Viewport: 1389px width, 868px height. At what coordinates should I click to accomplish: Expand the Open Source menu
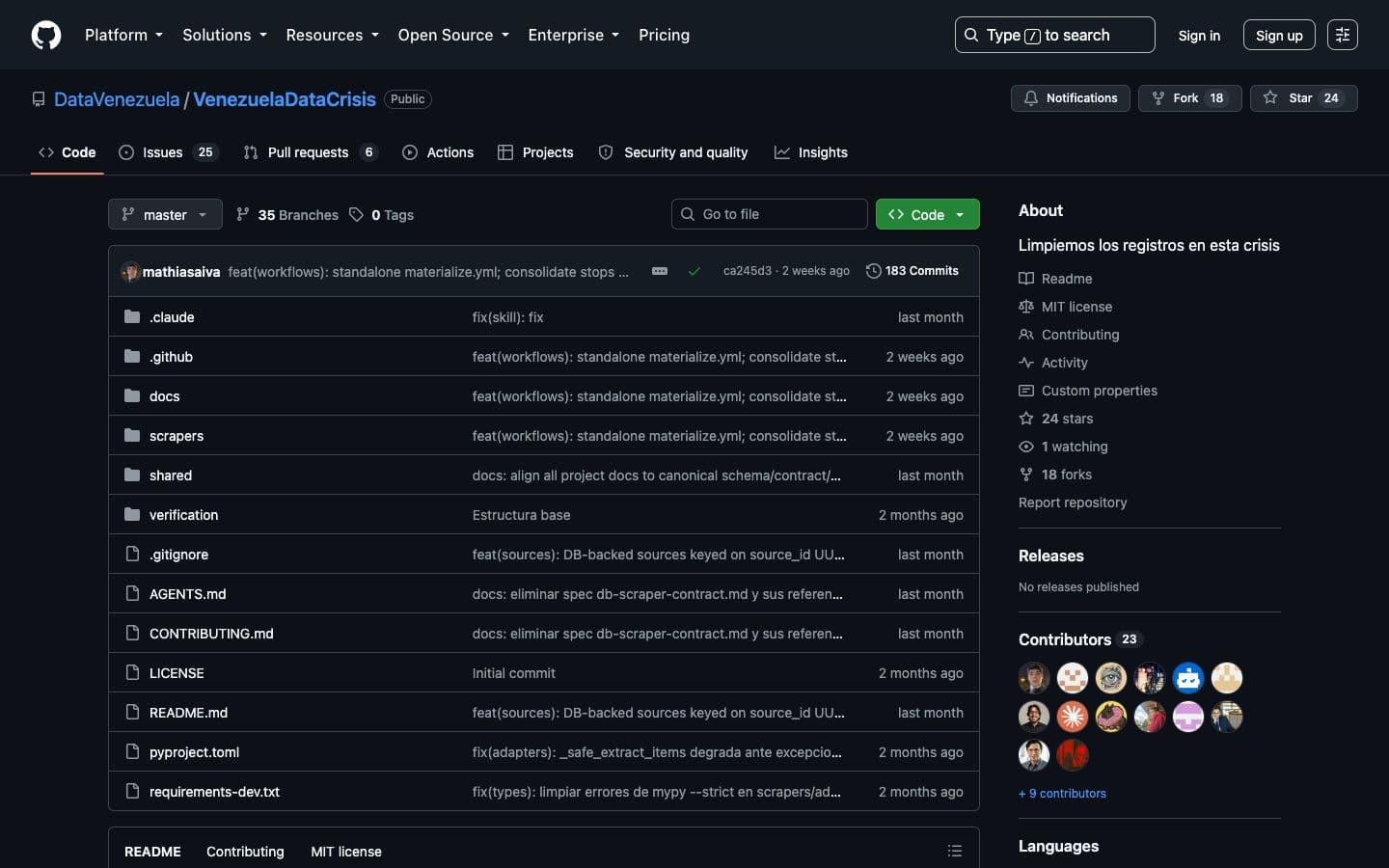tap(453, 35)
